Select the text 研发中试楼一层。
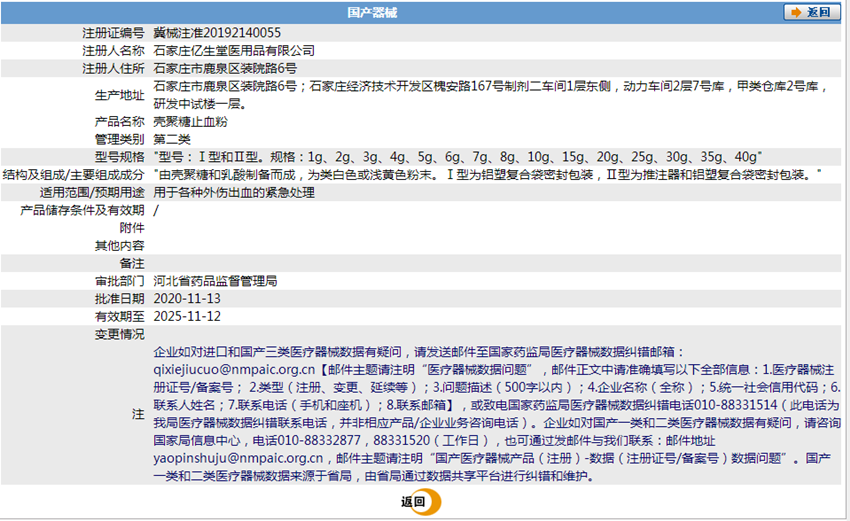Screen dimensions: 850x521 click(x=200, y=104)
